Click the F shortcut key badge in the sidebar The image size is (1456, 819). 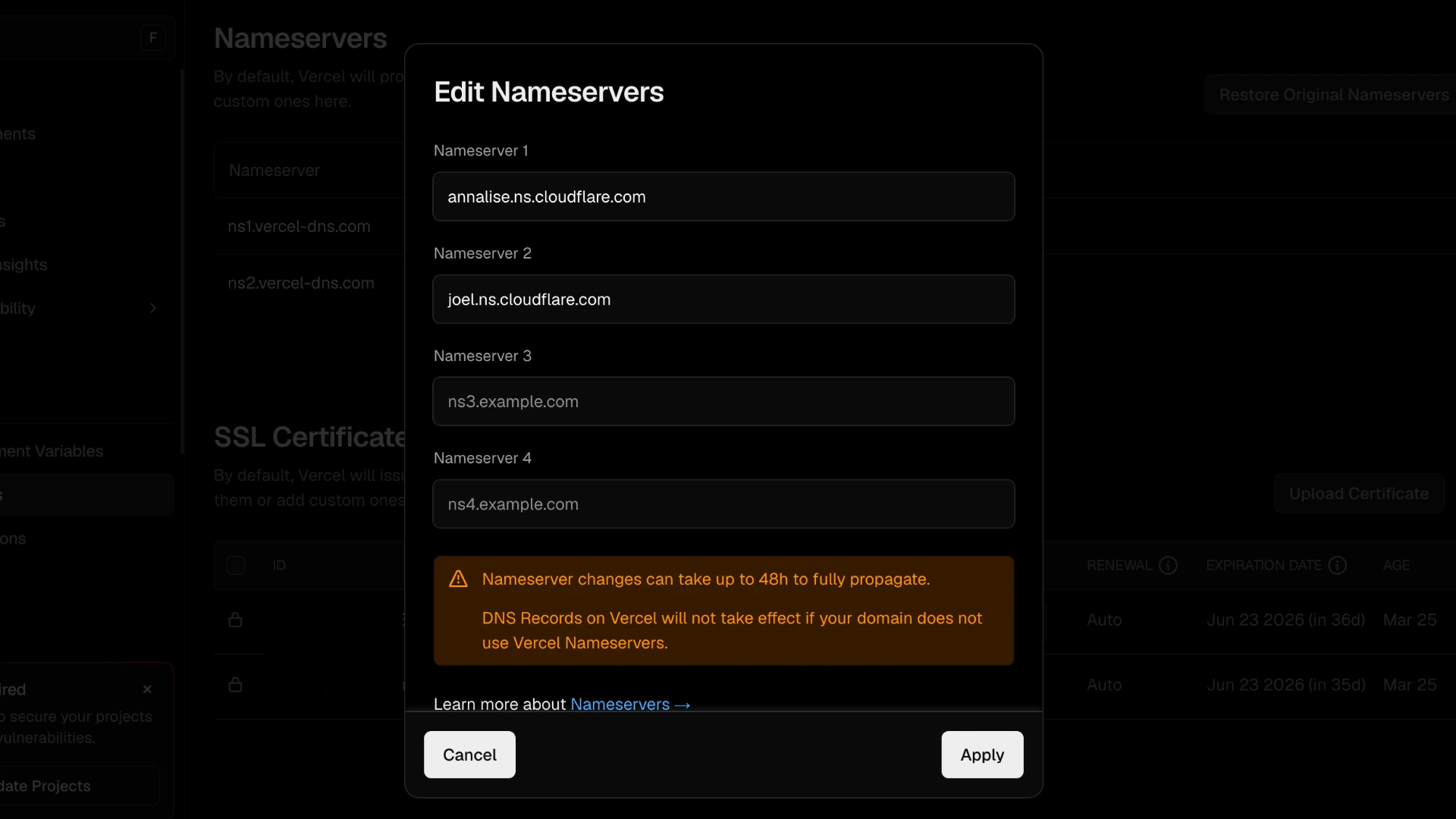pos(153,37)
